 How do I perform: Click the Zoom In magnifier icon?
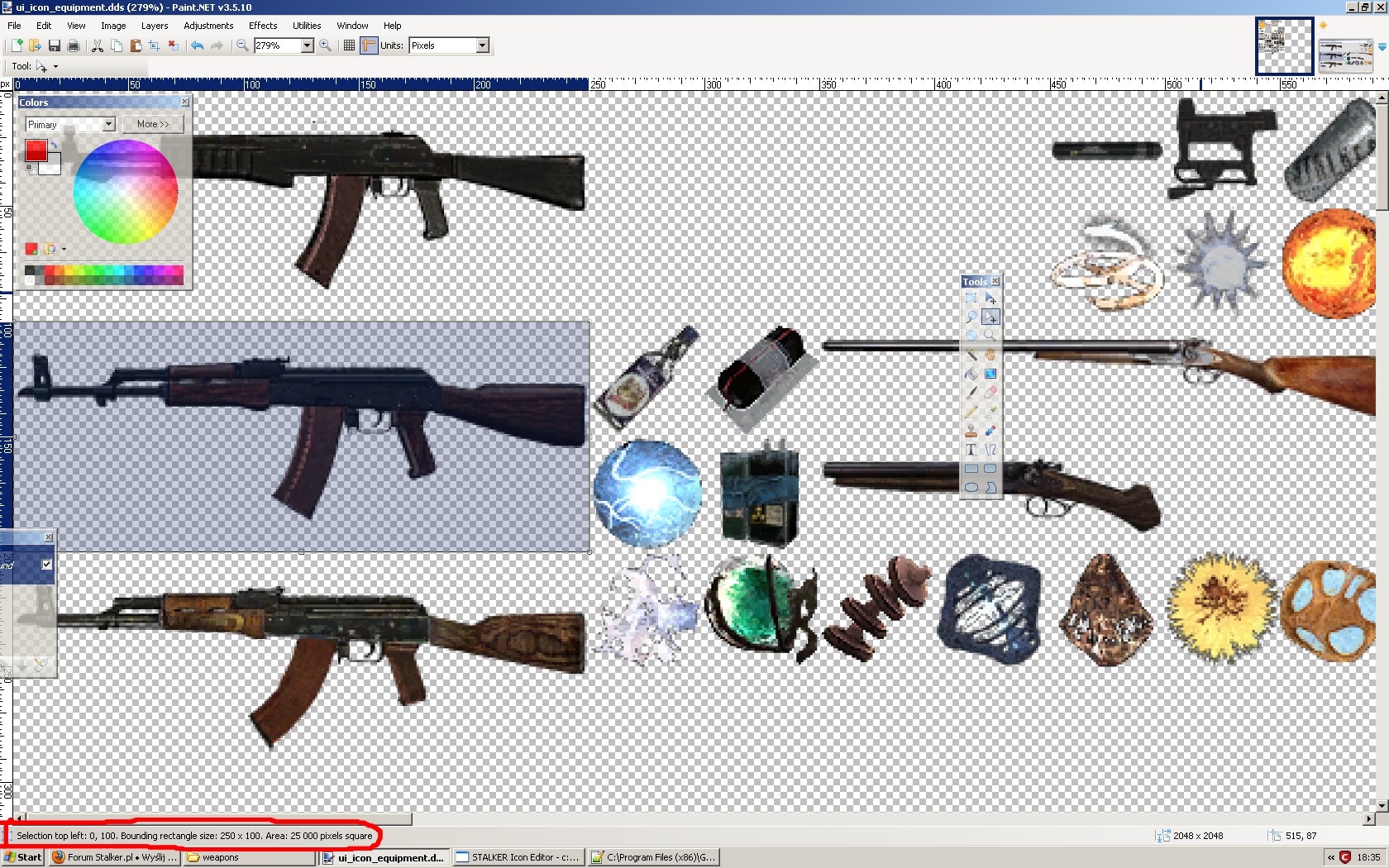tap(326, 45)
